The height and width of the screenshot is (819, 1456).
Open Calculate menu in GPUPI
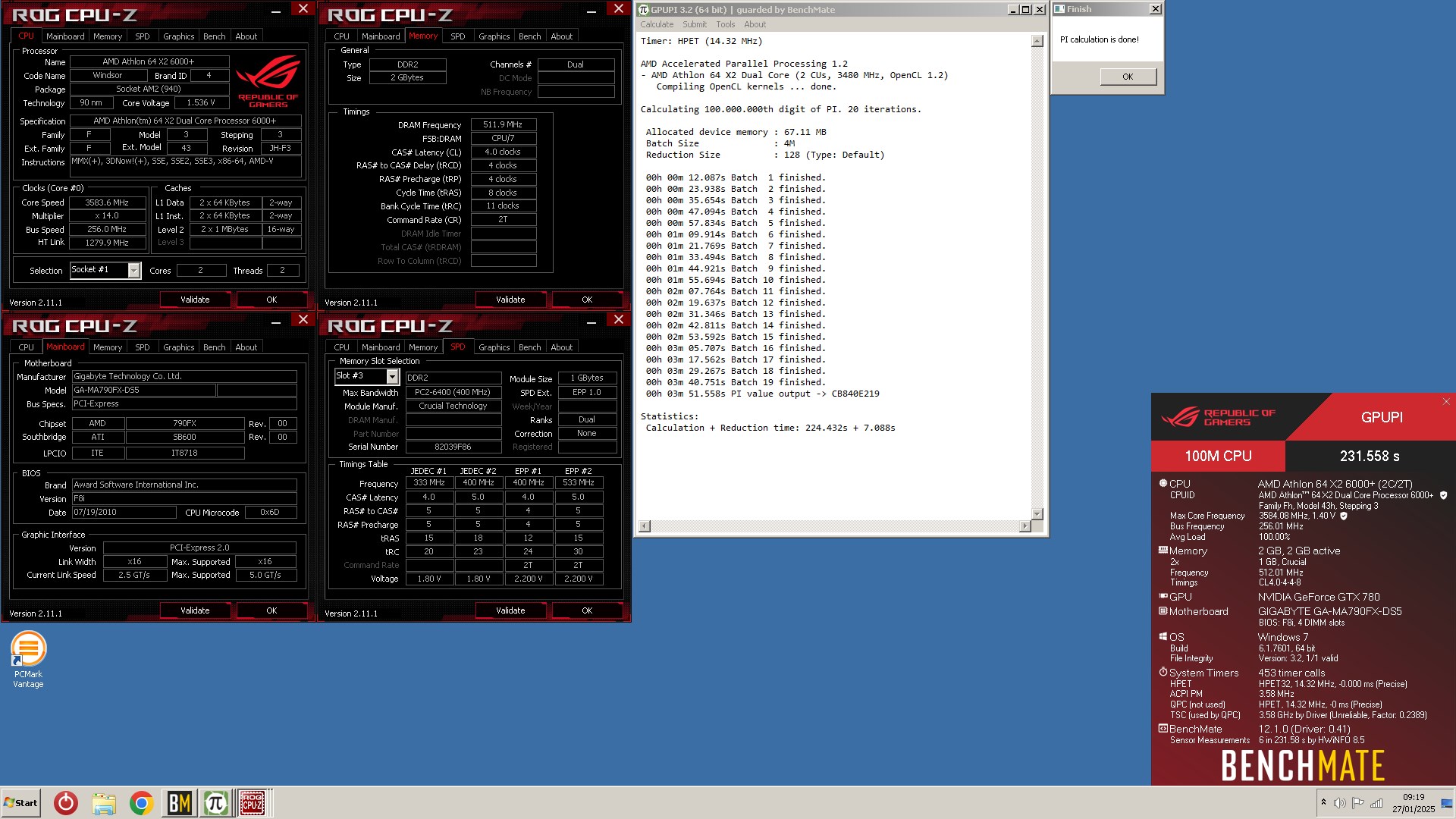coord(657,24)
